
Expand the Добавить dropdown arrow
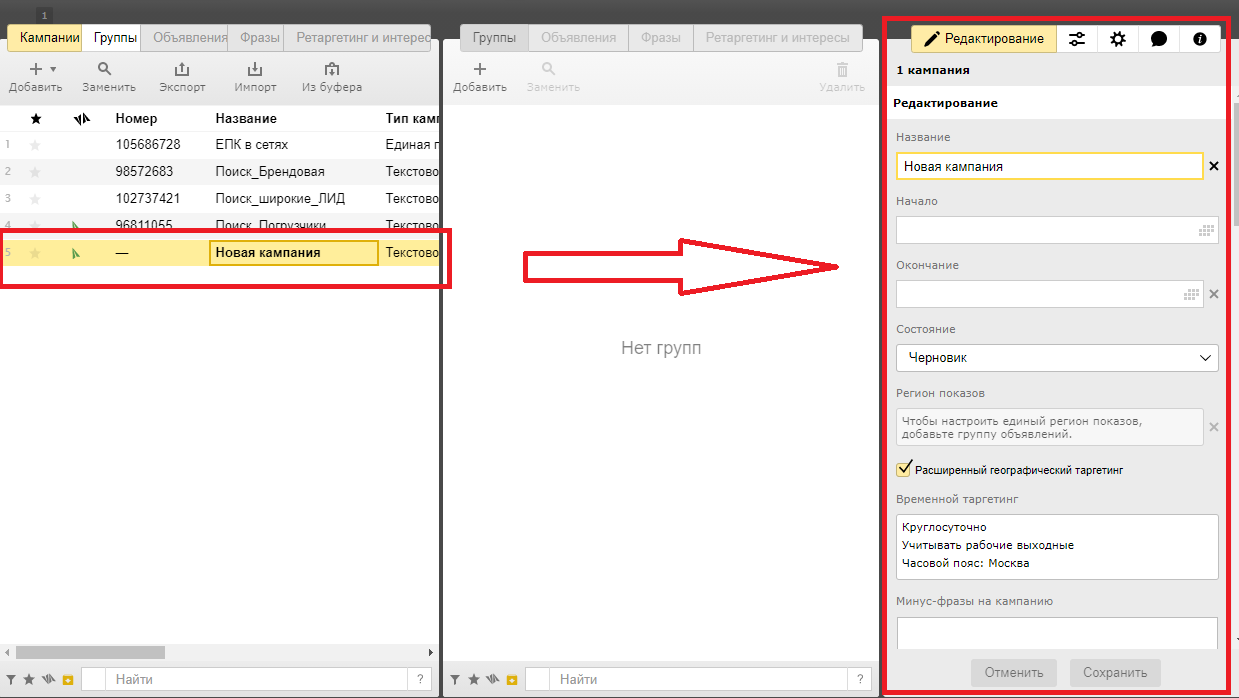click(x=53, y=69)
